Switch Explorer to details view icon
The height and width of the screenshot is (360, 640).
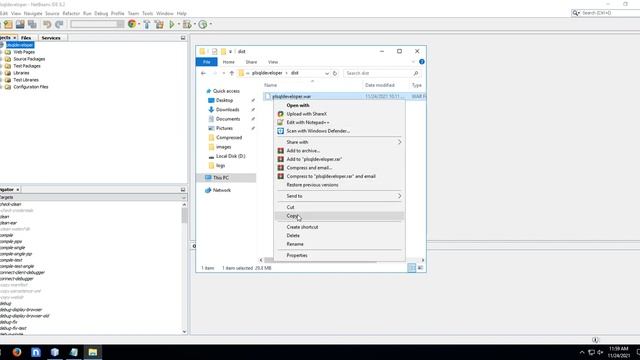pos(411,268)
